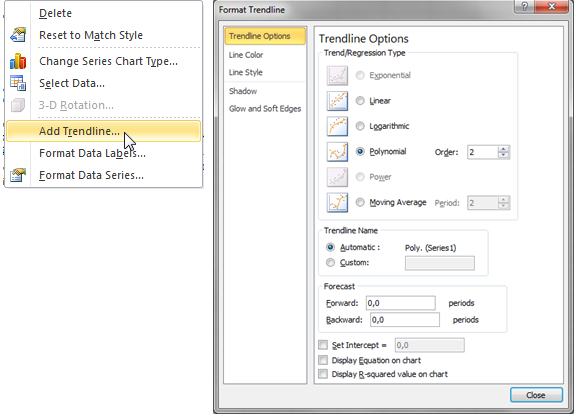Click the Change Series Chart Type bar-chart icon
This screenshot has height=417, width=574.
click(x=18, y=61)
